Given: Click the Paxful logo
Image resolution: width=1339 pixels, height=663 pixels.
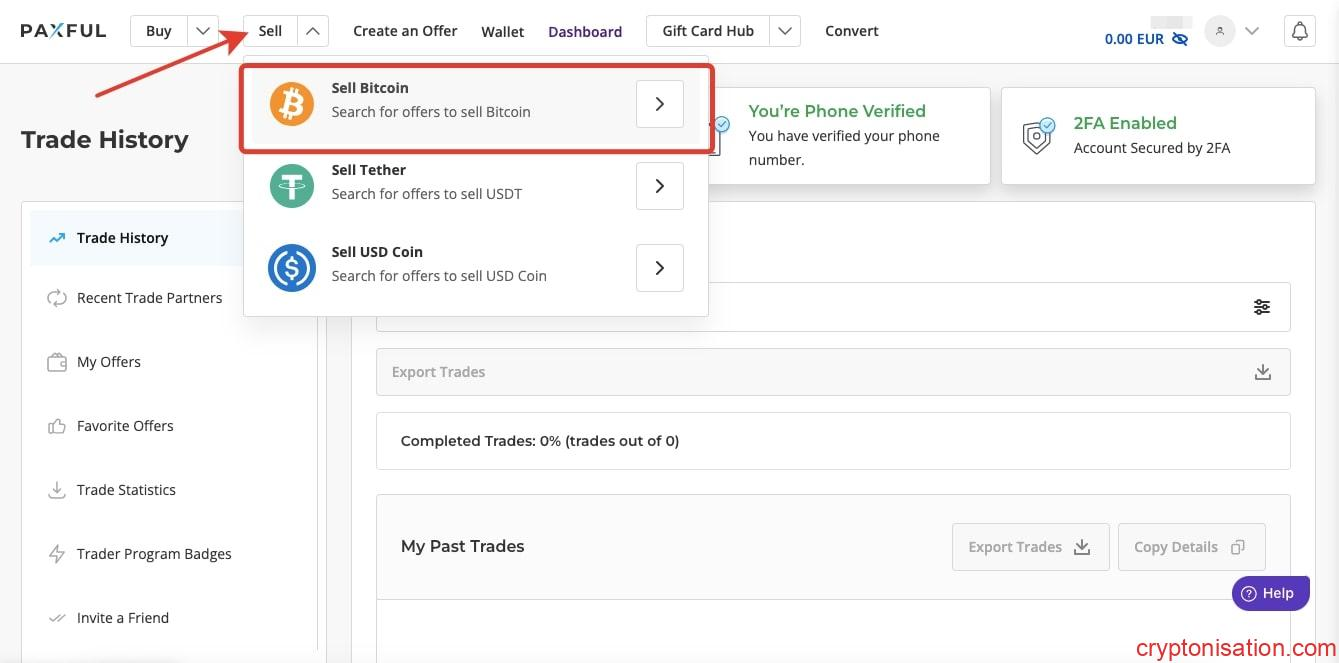Looking at the screenshot, I should (x=63, y=30).
